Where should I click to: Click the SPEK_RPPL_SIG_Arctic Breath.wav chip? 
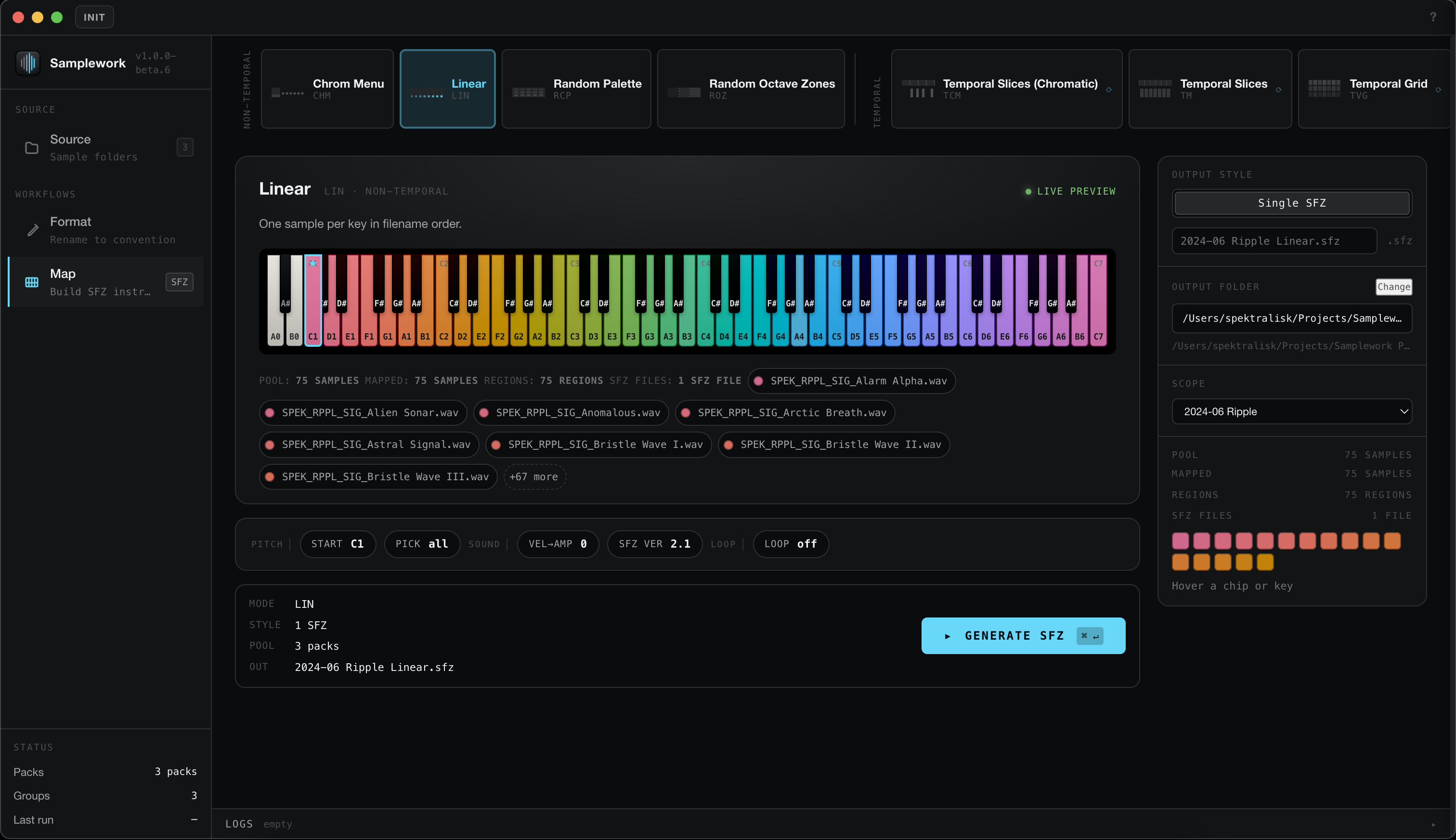pyautogui.click(x=785, y=413)
